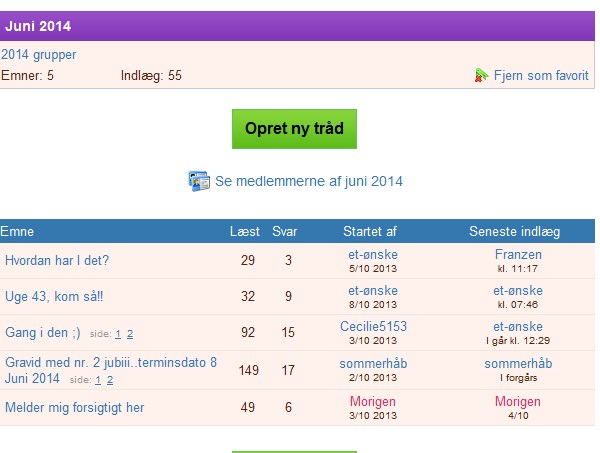Image resolution: width=600 pixels, height=453 pixels.
Task: Open thread Hvordan har I det?
Action: [x=57, y=261]
